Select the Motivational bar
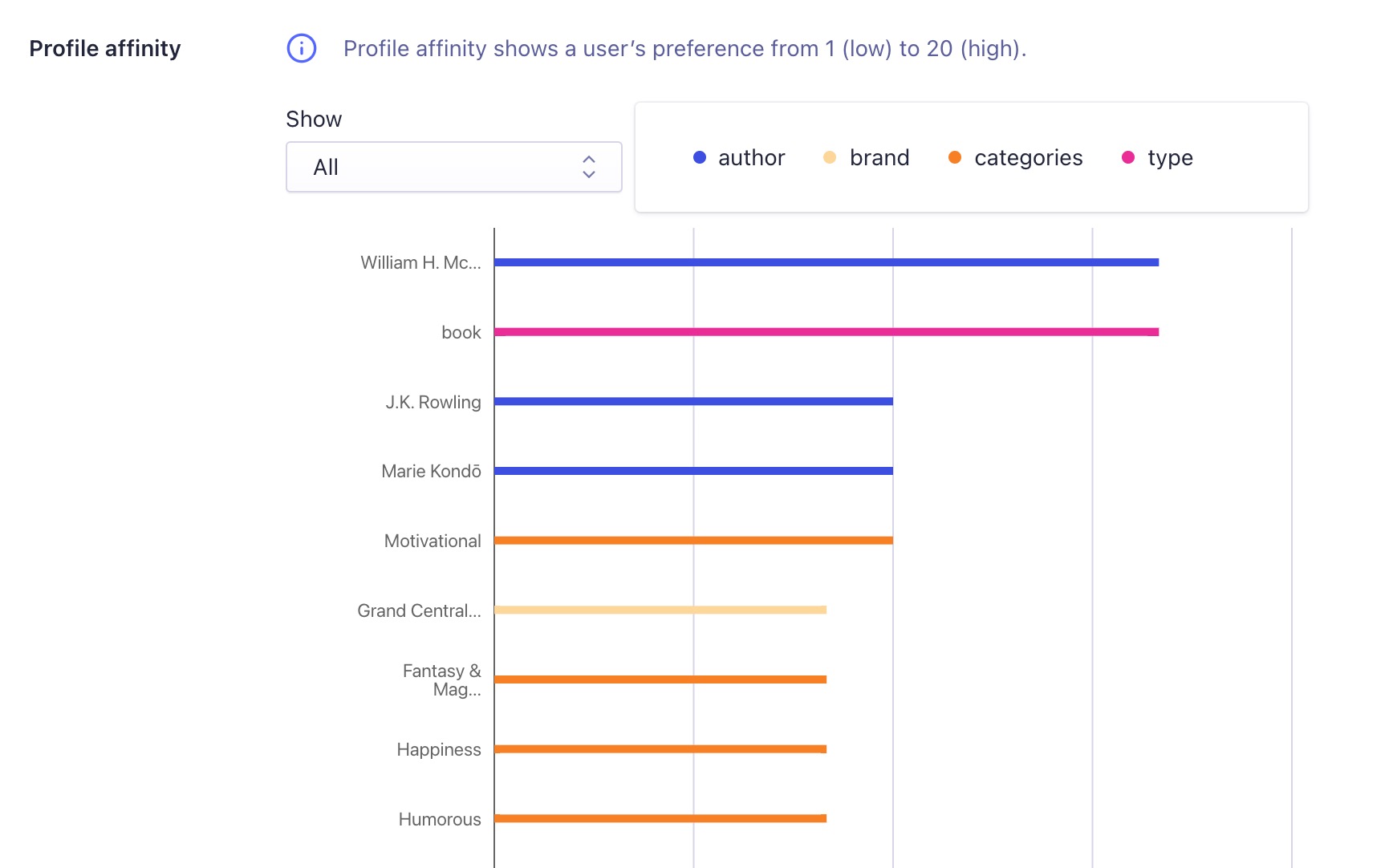 click(694, 540)
